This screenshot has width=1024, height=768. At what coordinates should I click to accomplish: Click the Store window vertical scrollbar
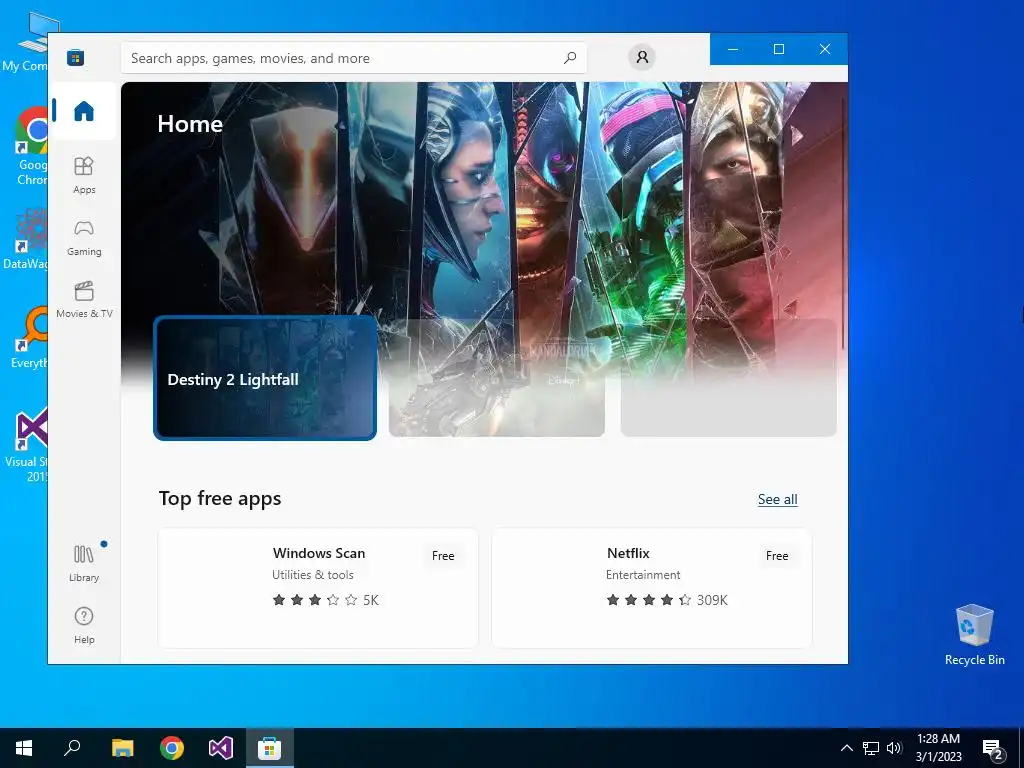click(x=844, y=222)
